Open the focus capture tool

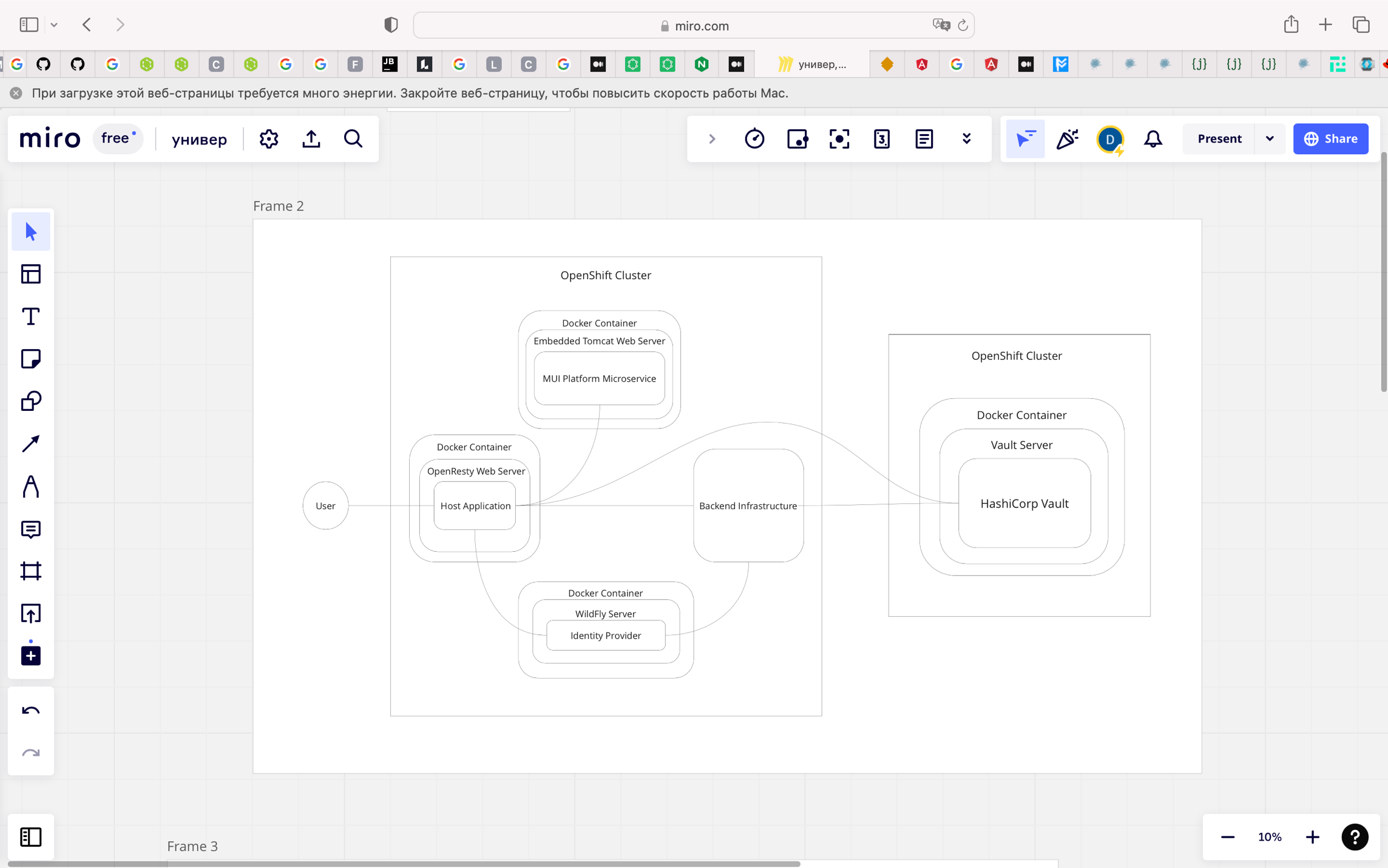click(x=839, y=139)
